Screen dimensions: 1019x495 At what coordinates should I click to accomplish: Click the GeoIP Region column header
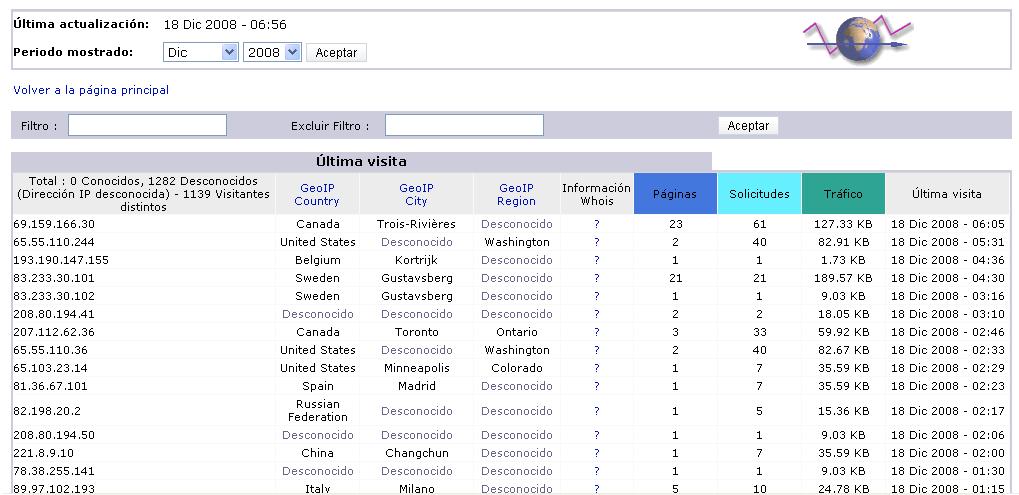[x=516, y=194]
